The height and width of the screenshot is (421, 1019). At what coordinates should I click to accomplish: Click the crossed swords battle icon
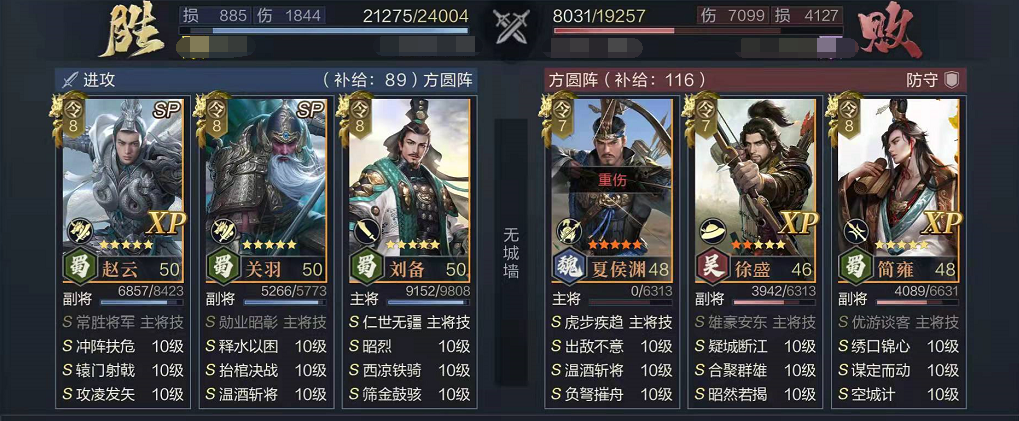(x=508, y=27)
